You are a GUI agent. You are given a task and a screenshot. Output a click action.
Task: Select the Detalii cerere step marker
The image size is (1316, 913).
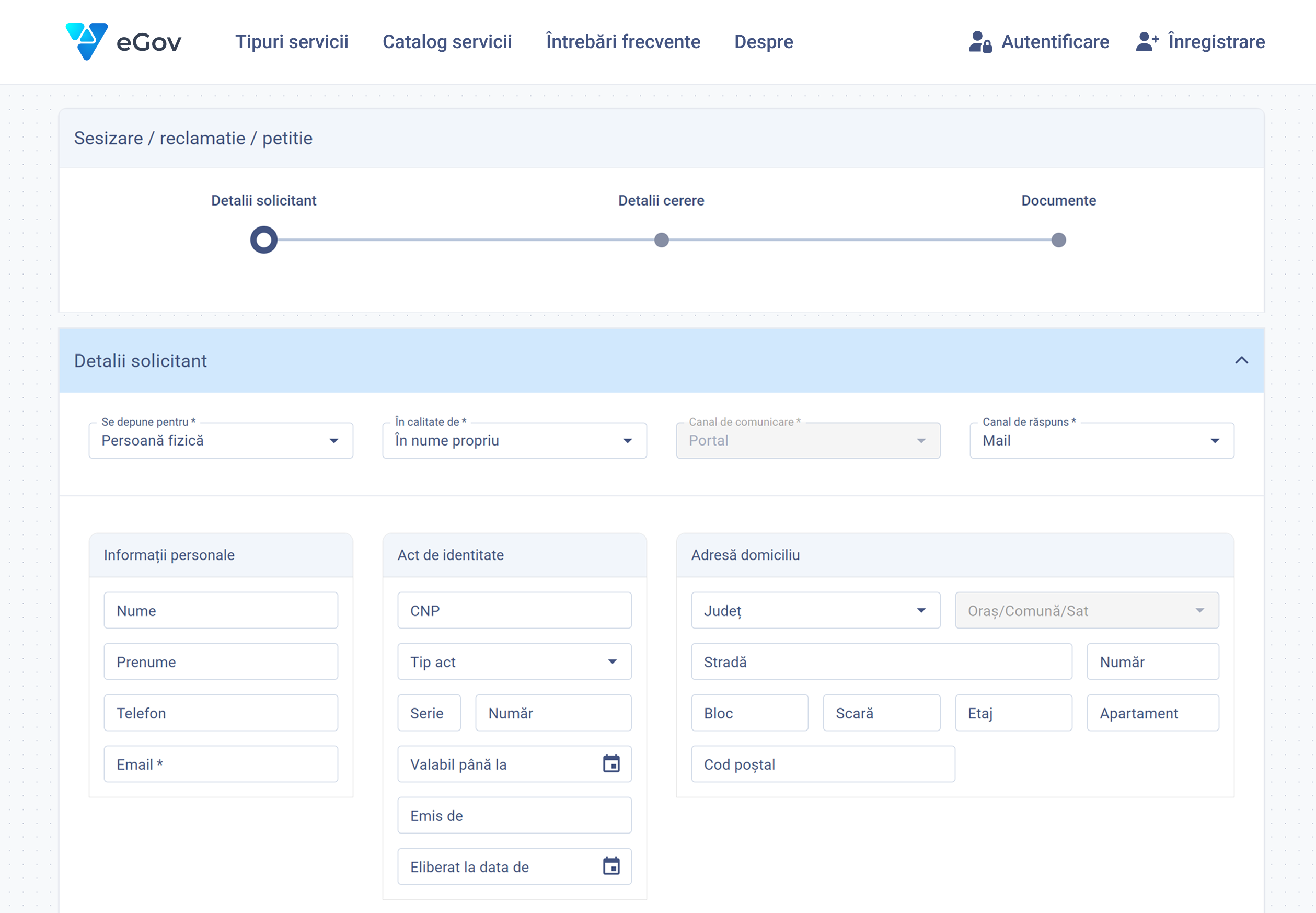tap(662, 240)
